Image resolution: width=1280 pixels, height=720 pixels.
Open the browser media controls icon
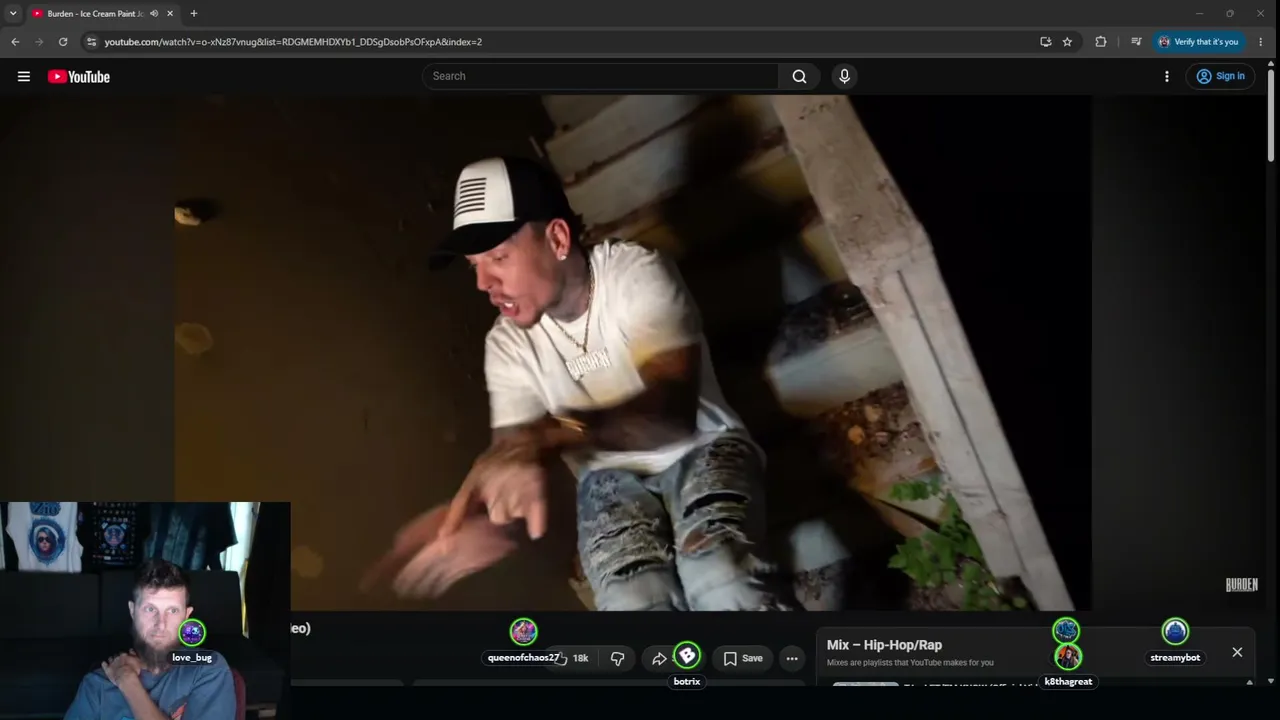(x=1136, y=42)
